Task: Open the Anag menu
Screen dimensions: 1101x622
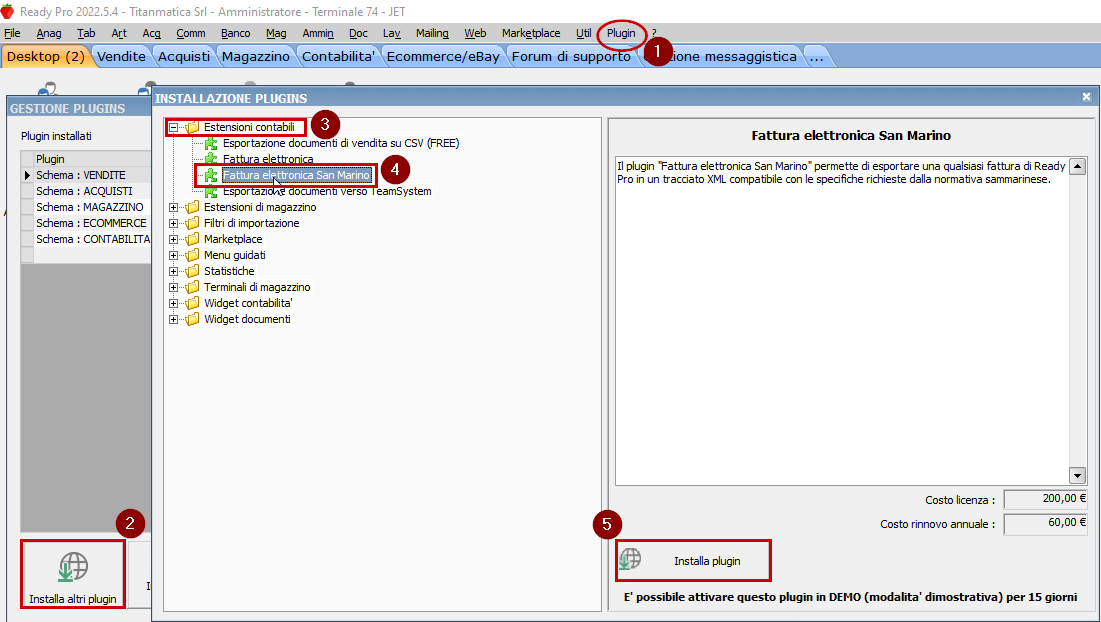Action: [x=48, y=33]
